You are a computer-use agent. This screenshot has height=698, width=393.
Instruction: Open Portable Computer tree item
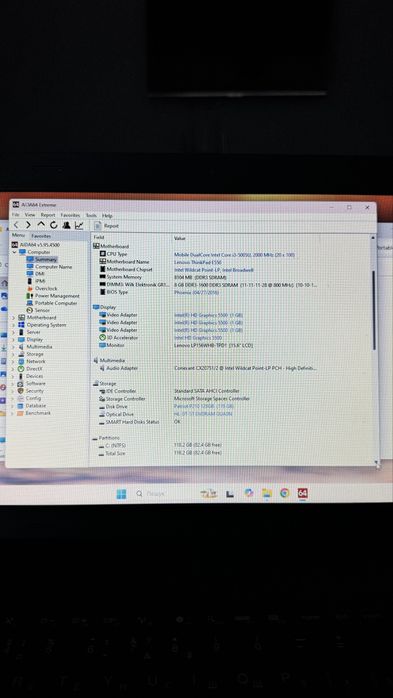[56, 303]
